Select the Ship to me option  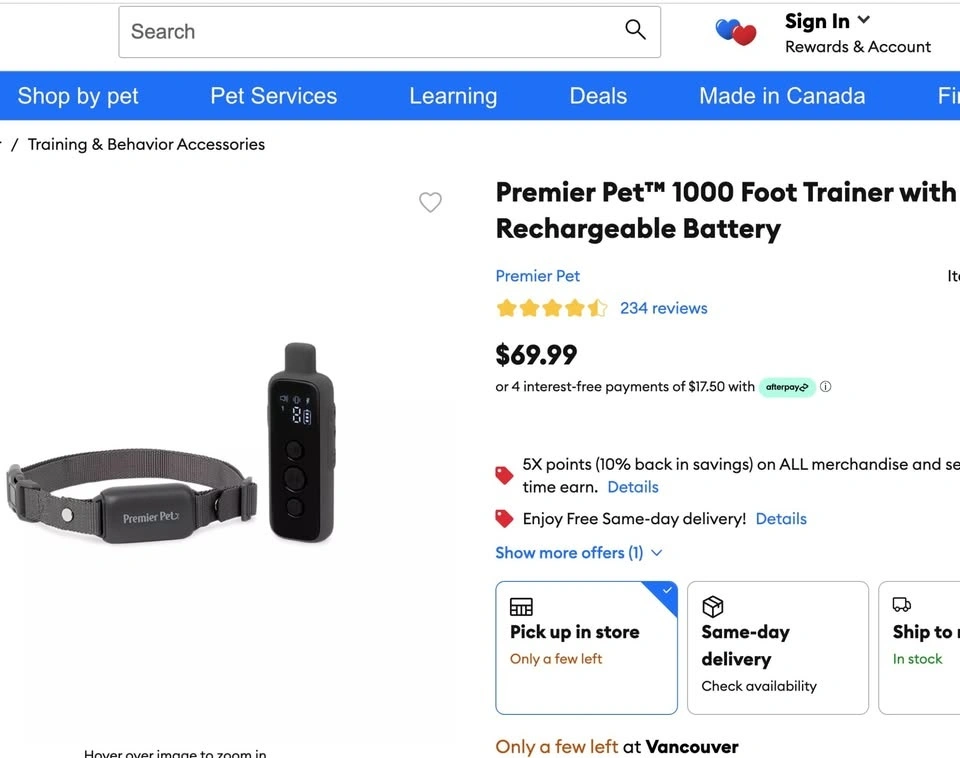click(920, 647)
